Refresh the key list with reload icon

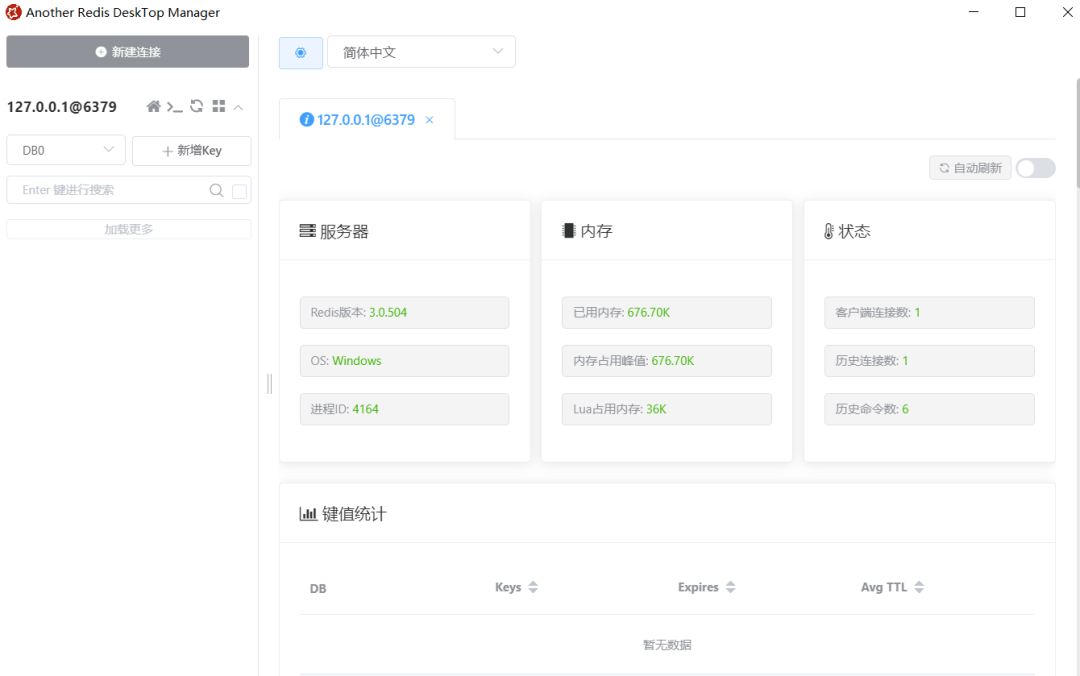coord(197,106)
